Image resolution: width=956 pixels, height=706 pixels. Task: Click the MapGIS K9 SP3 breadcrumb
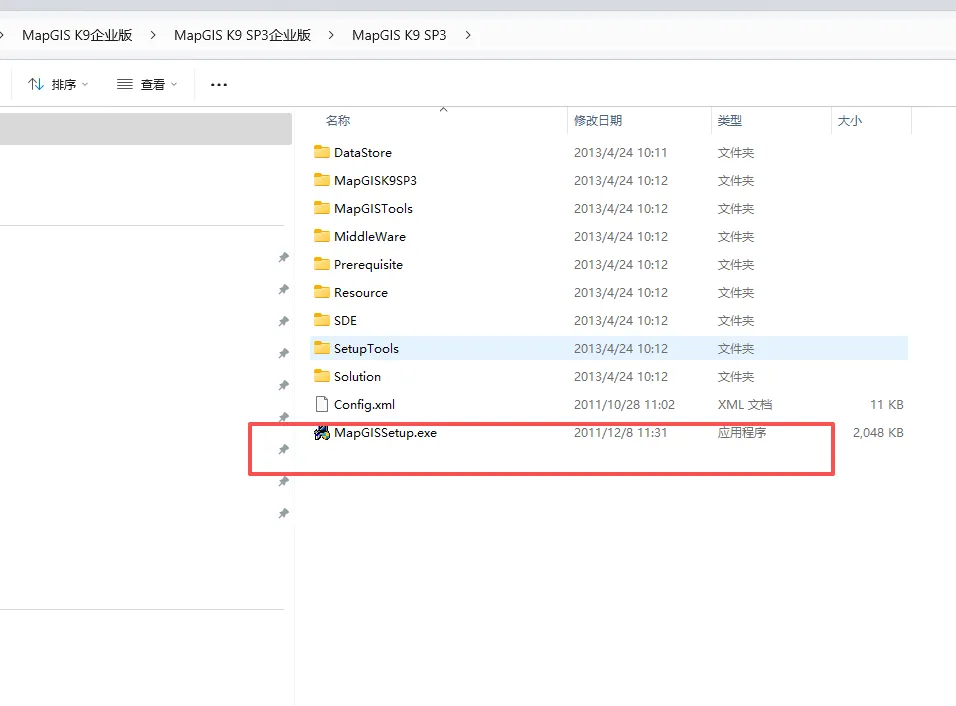tap(399, 35)
